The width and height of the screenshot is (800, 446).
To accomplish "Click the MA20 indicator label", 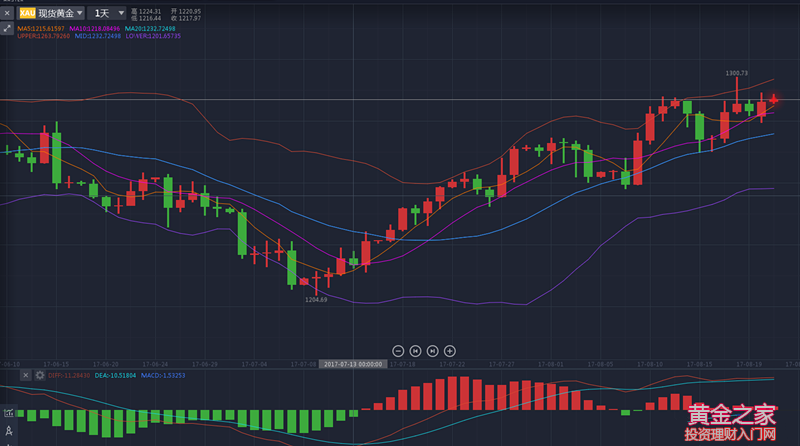I will pyautogui.click(x=151, y=29).
